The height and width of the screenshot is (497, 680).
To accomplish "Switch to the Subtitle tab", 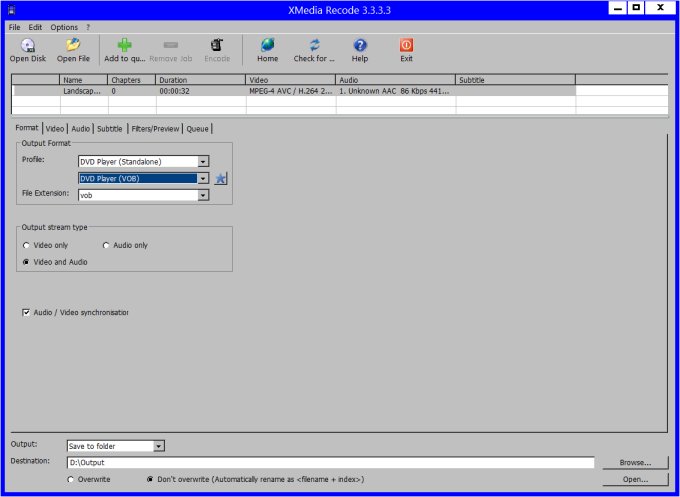I will coord(110,129).
